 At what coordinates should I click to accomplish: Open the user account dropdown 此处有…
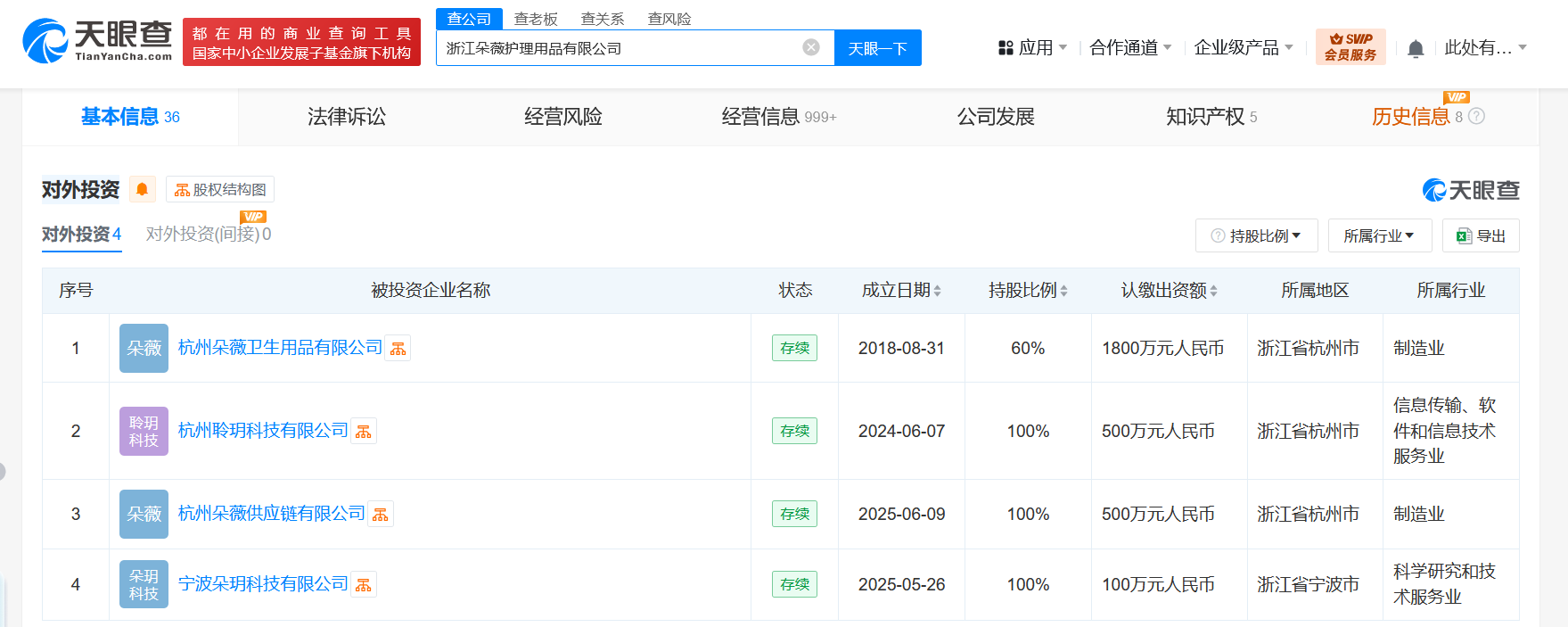point(1485,47)
